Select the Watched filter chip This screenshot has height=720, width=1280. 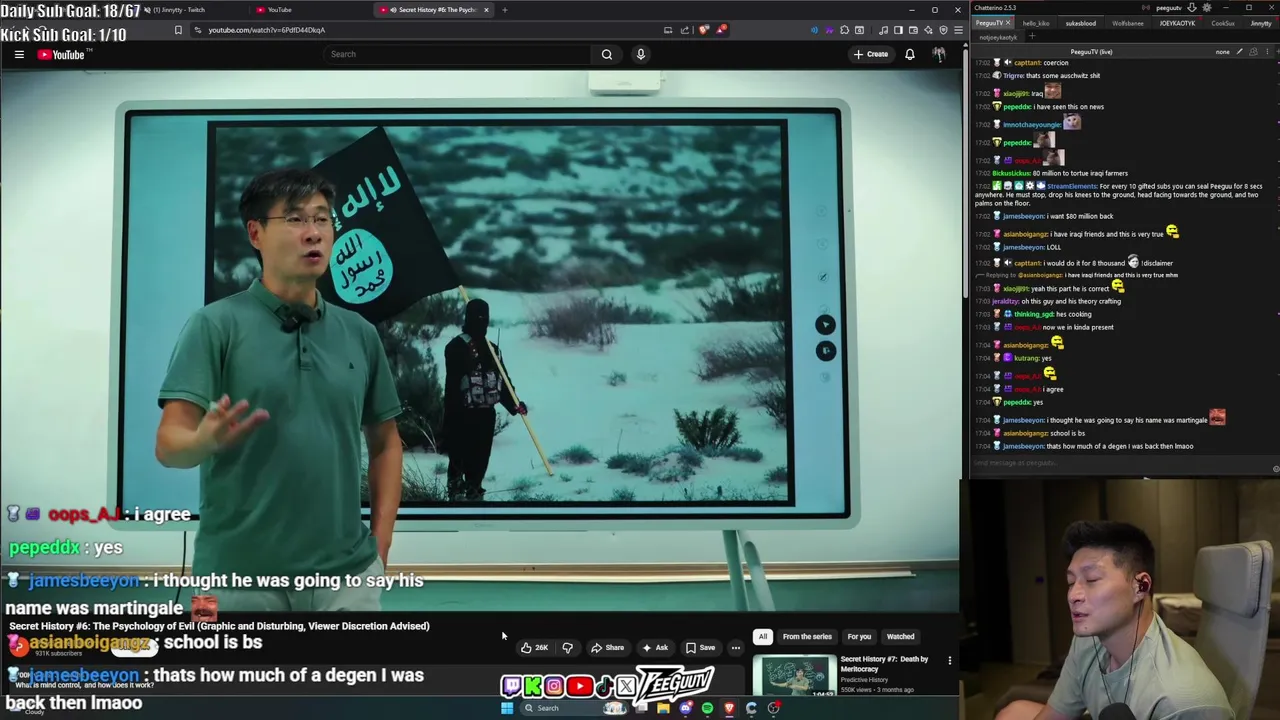[900, 637]
